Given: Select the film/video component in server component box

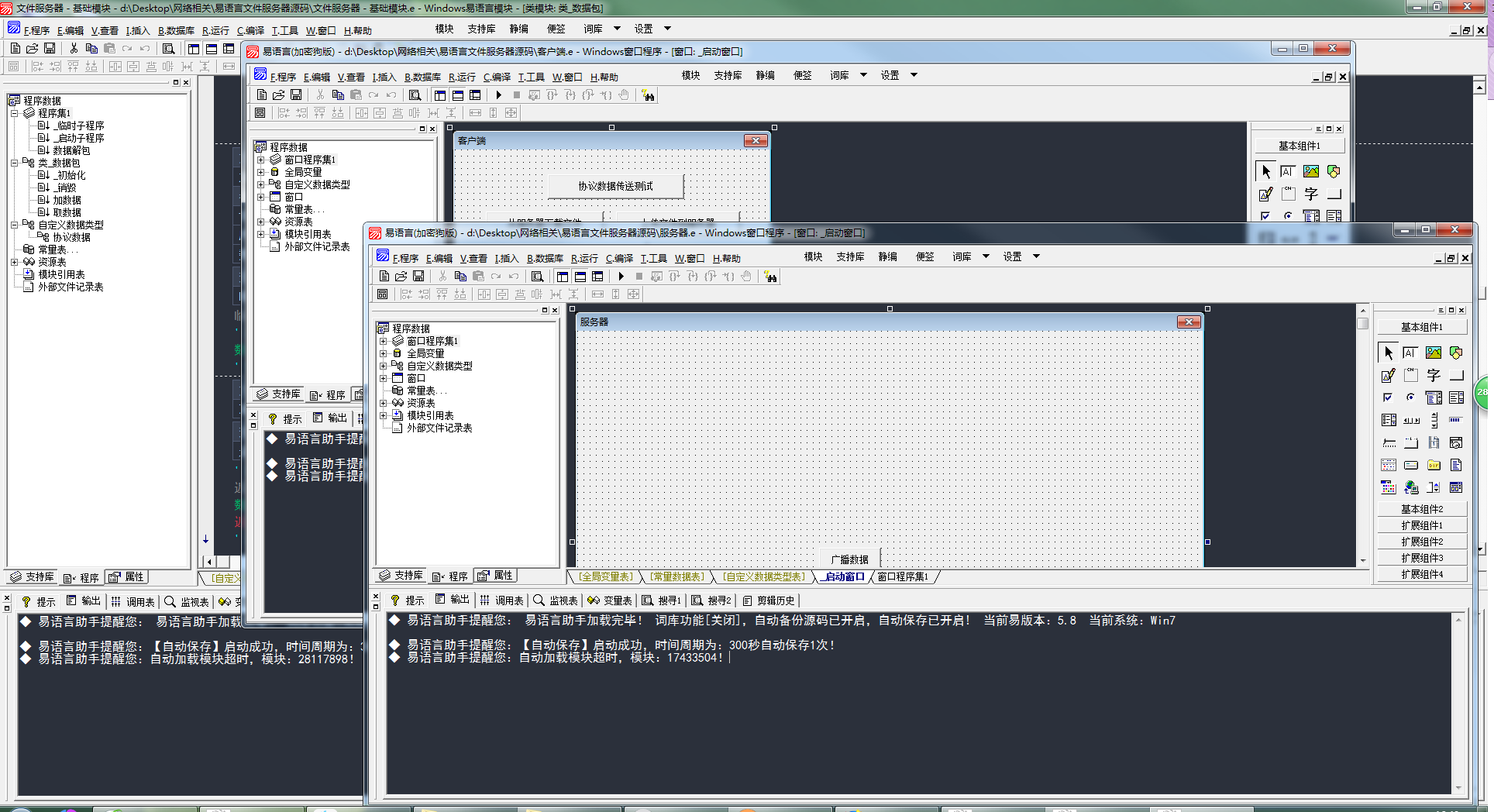Looking at the screenshot, I should [1434, 442].
